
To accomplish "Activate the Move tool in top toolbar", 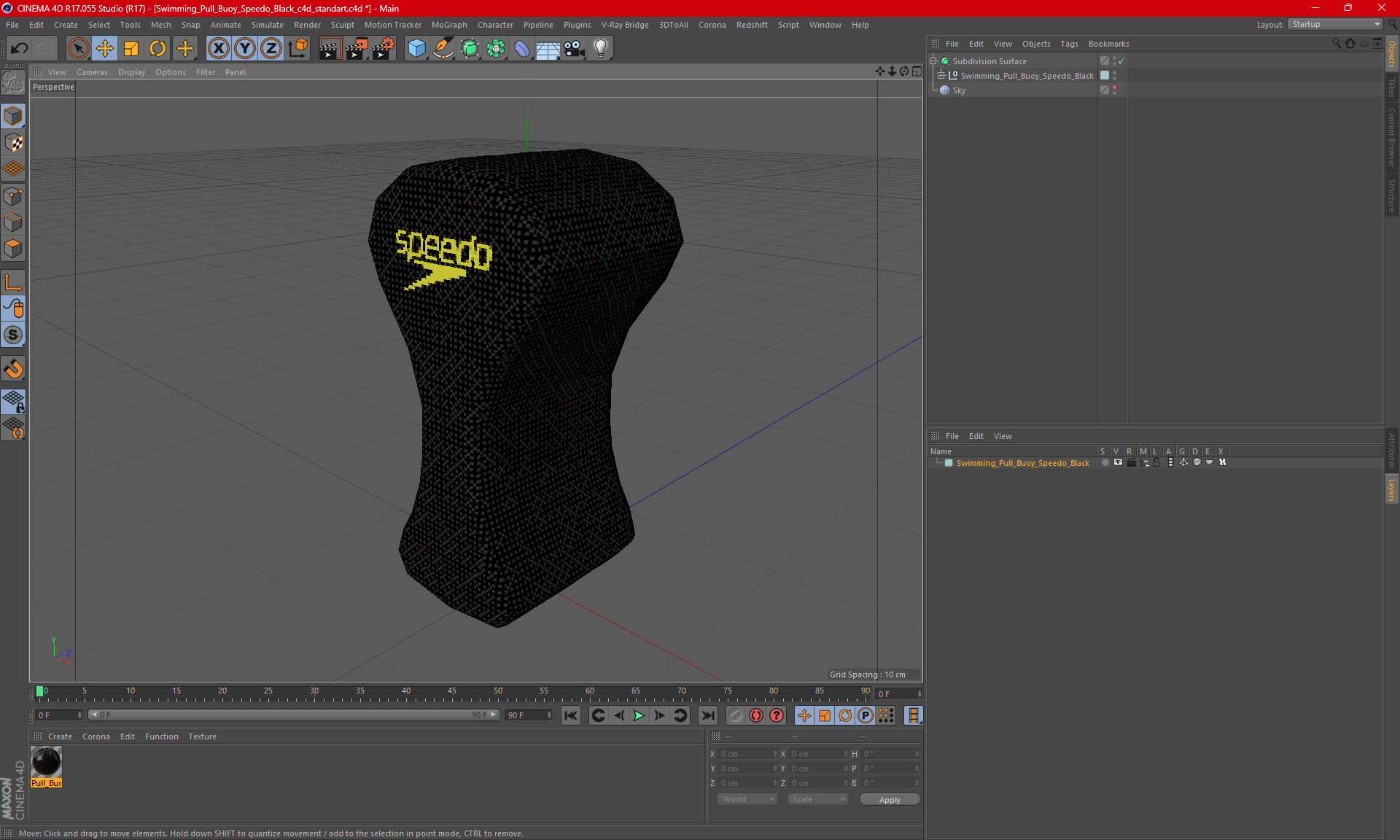I will (105, 49).
